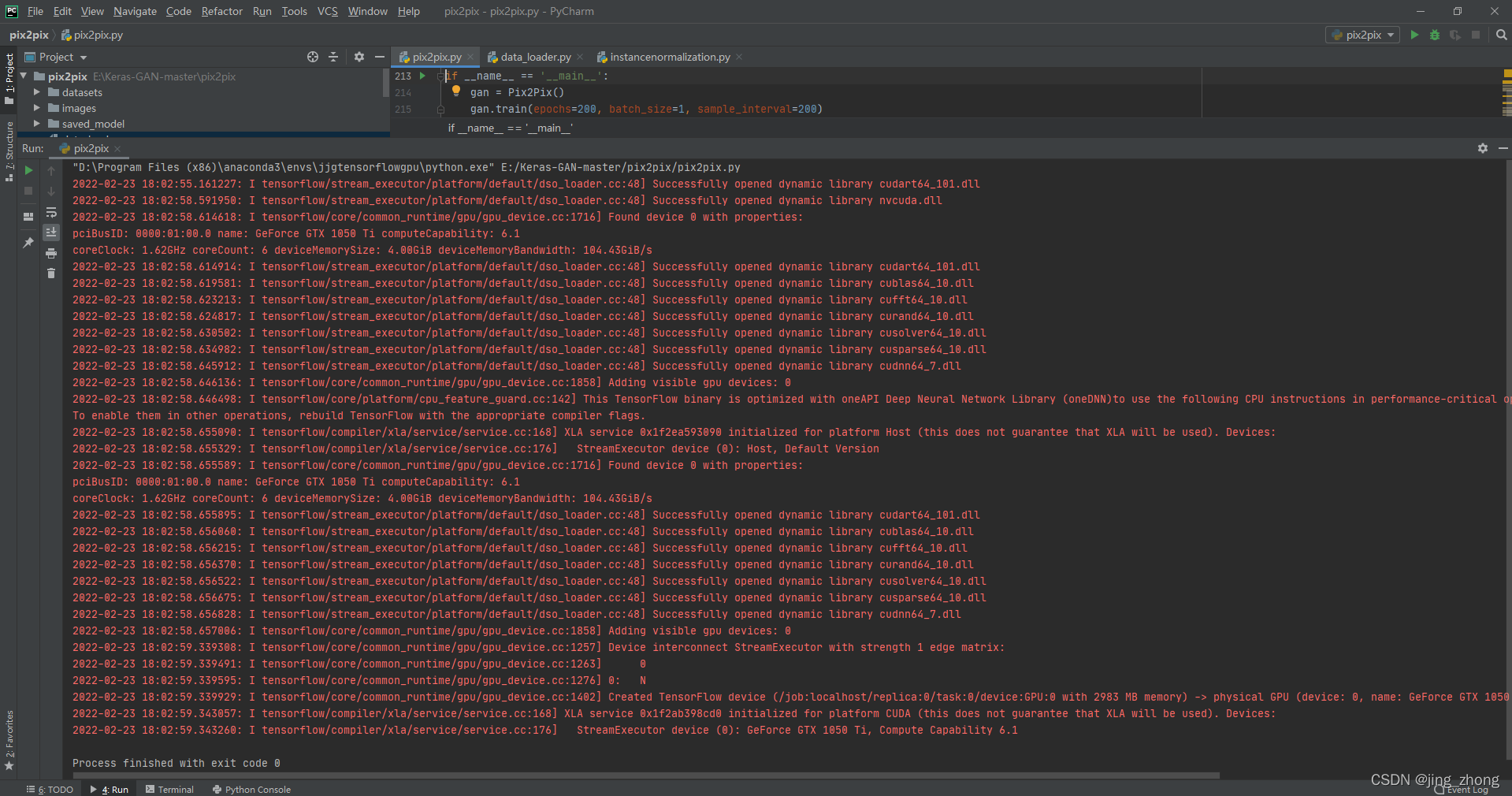Open Run panel settings gear
The image size is (1512, 796).
1483,148
